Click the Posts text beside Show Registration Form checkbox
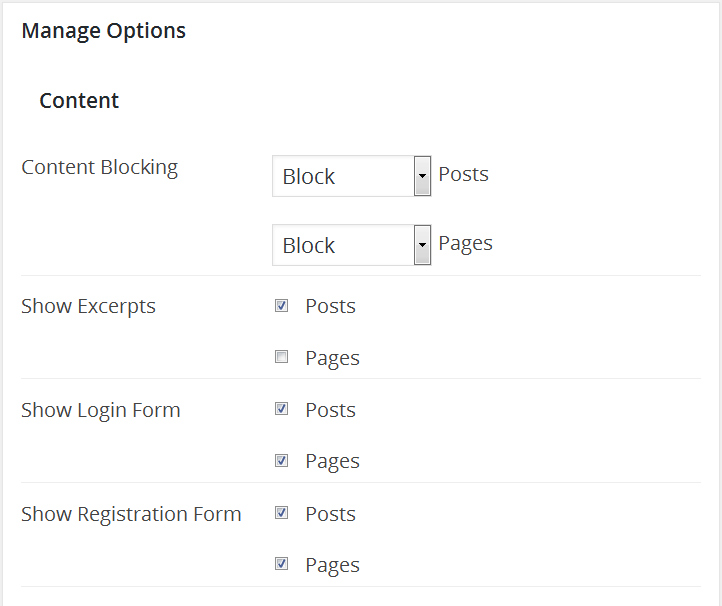This screenshot has height=606, width=722. coord(331,514)
